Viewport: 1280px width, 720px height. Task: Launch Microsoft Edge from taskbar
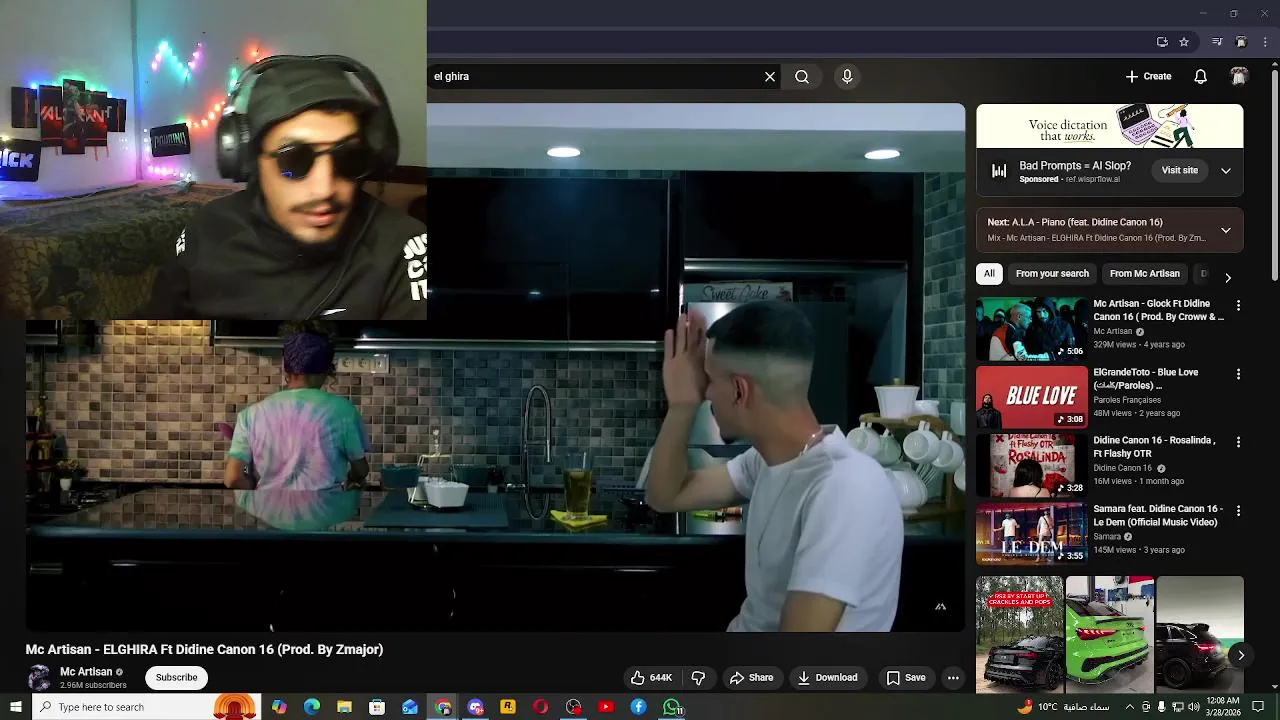click(312, 707)
